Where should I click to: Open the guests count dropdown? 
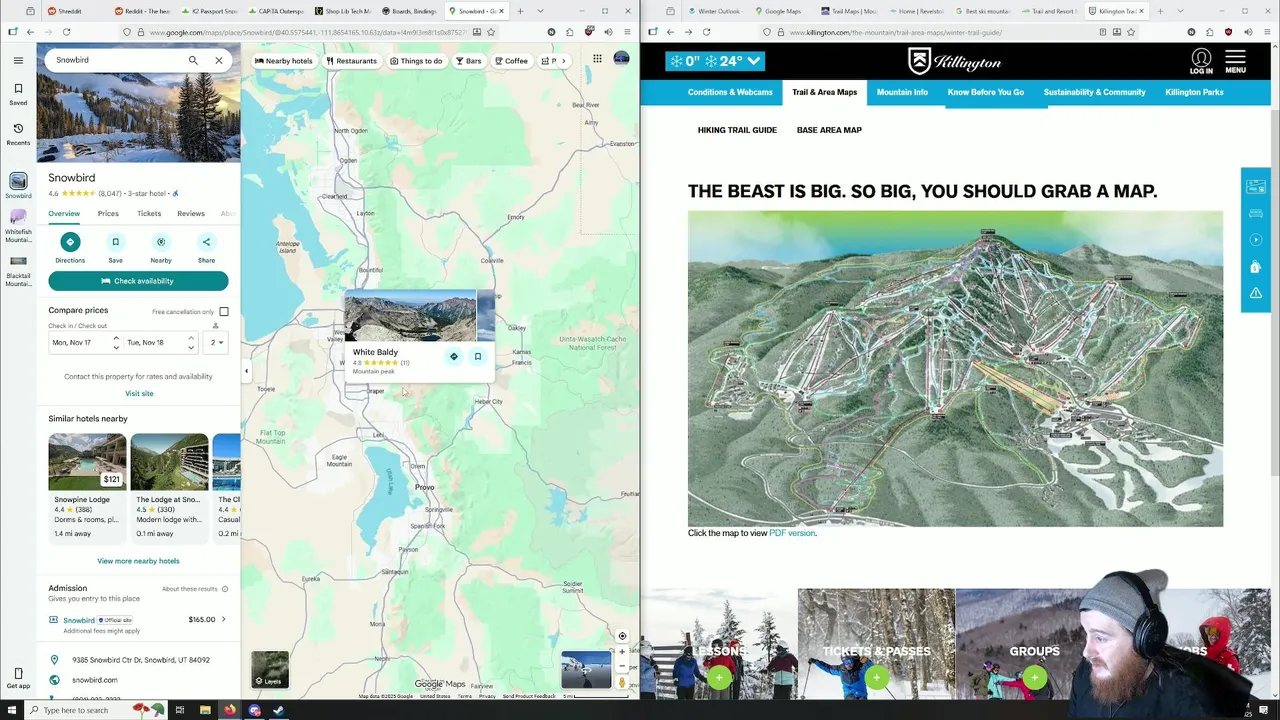216,342
